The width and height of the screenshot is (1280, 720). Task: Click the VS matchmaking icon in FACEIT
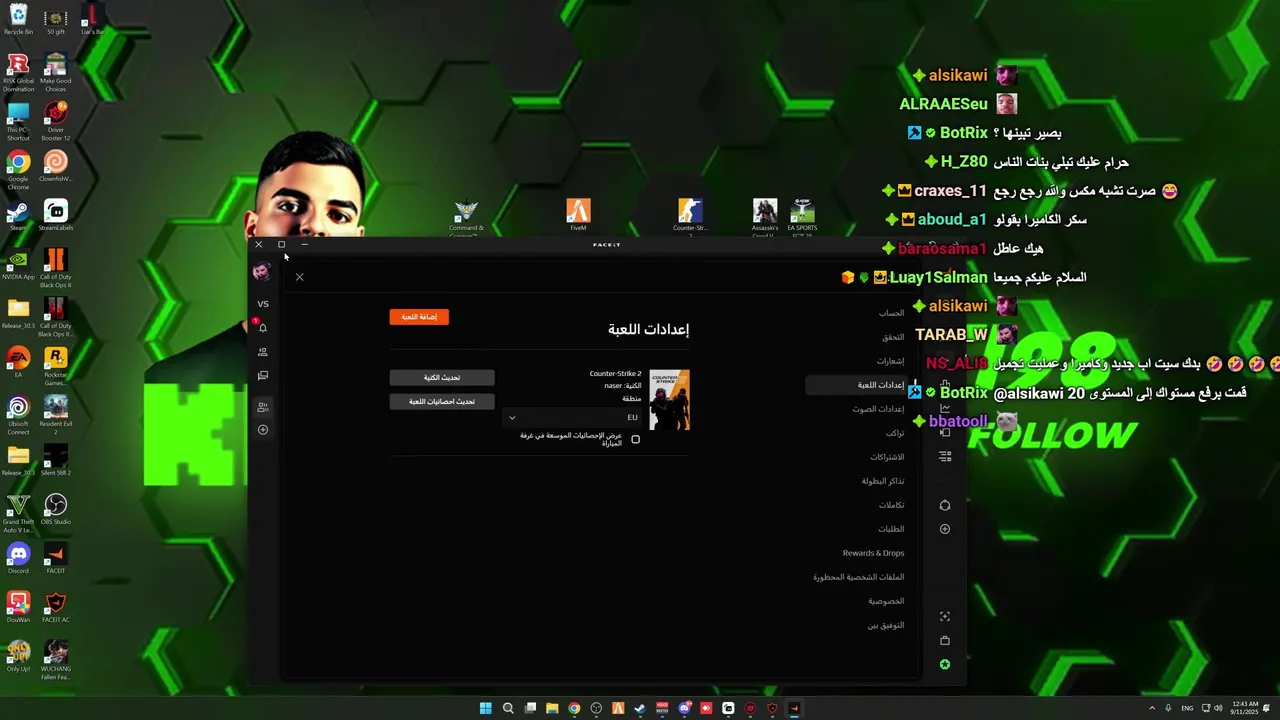click(263, 304)
